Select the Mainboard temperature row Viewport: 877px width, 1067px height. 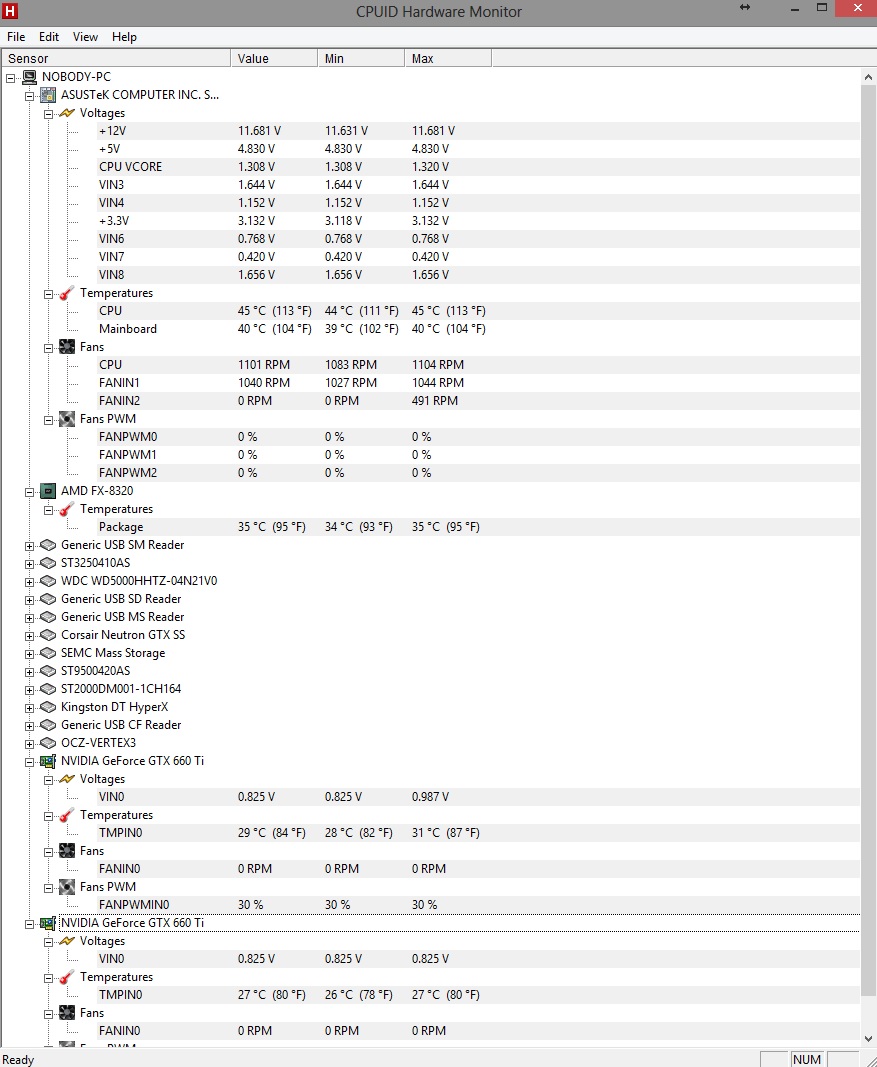coord(478,329)
